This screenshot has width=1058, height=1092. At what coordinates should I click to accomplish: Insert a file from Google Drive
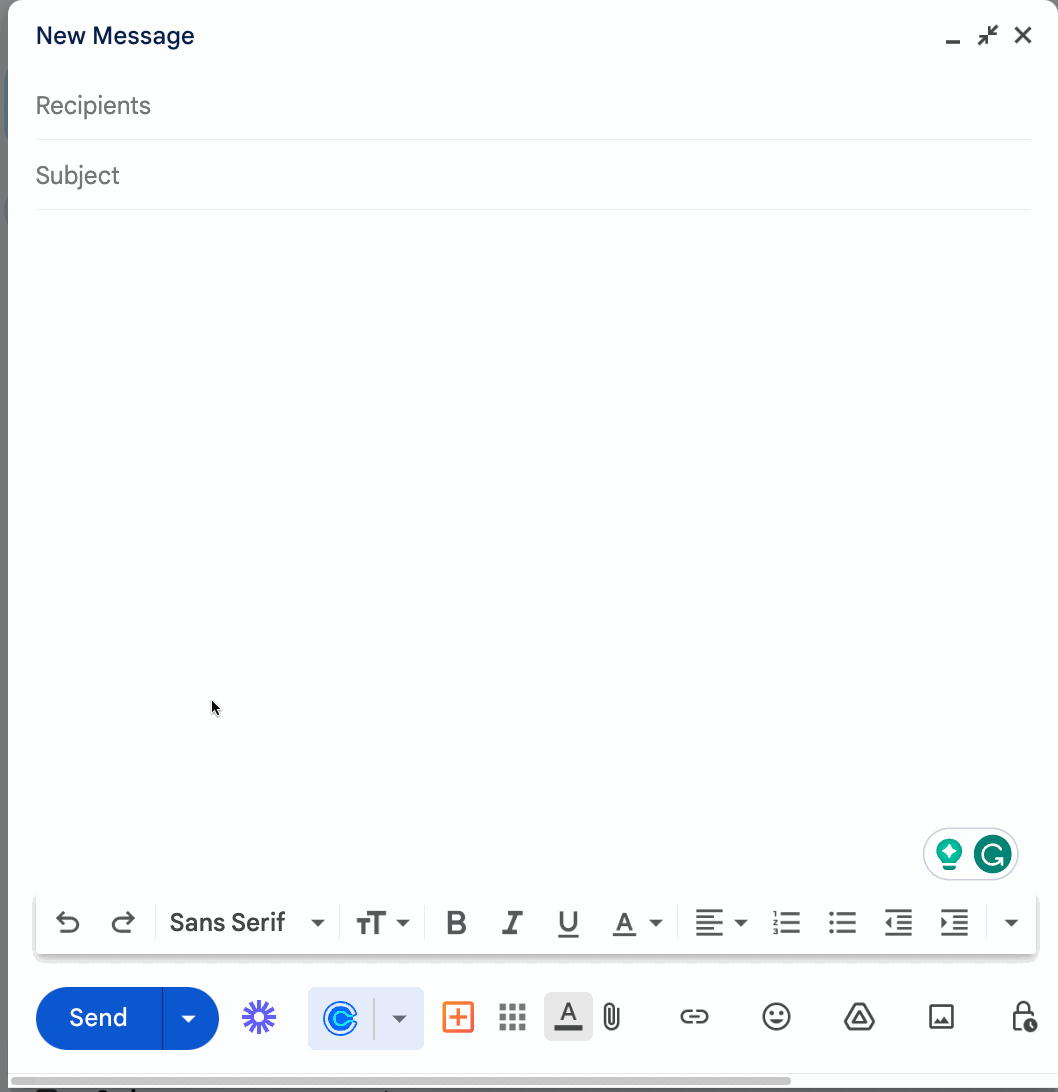(859, 1017)
